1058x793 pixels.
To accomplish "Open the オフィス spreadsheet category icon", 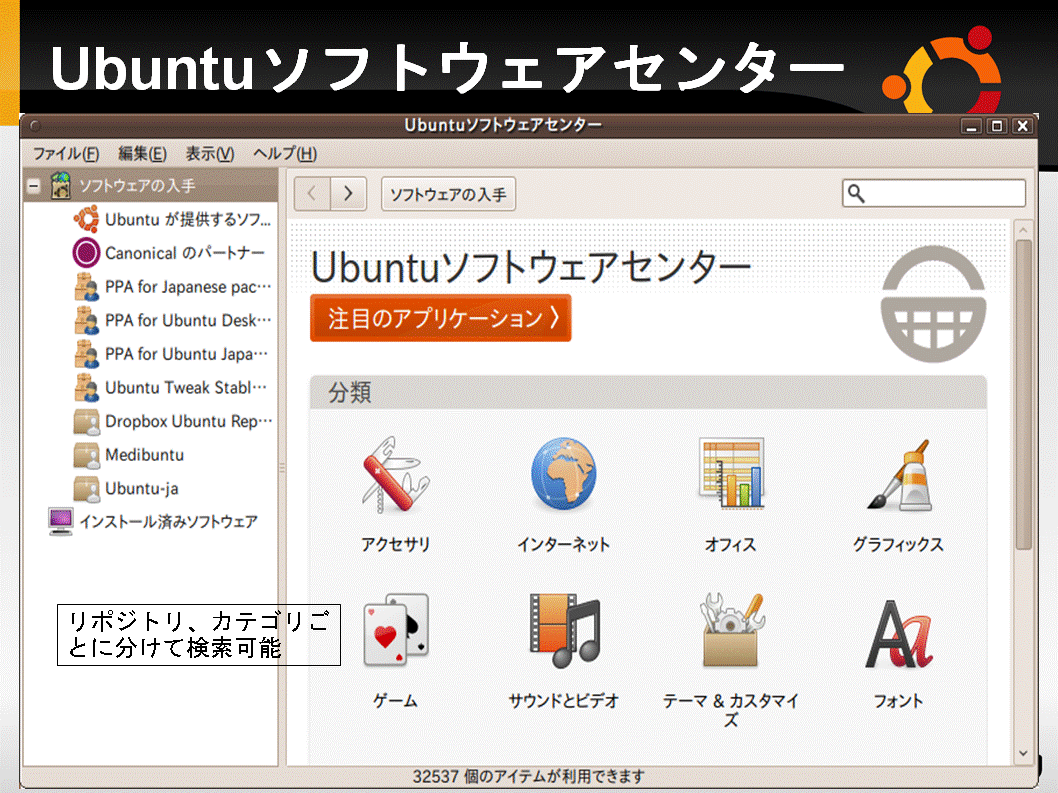I will [731, 472].
